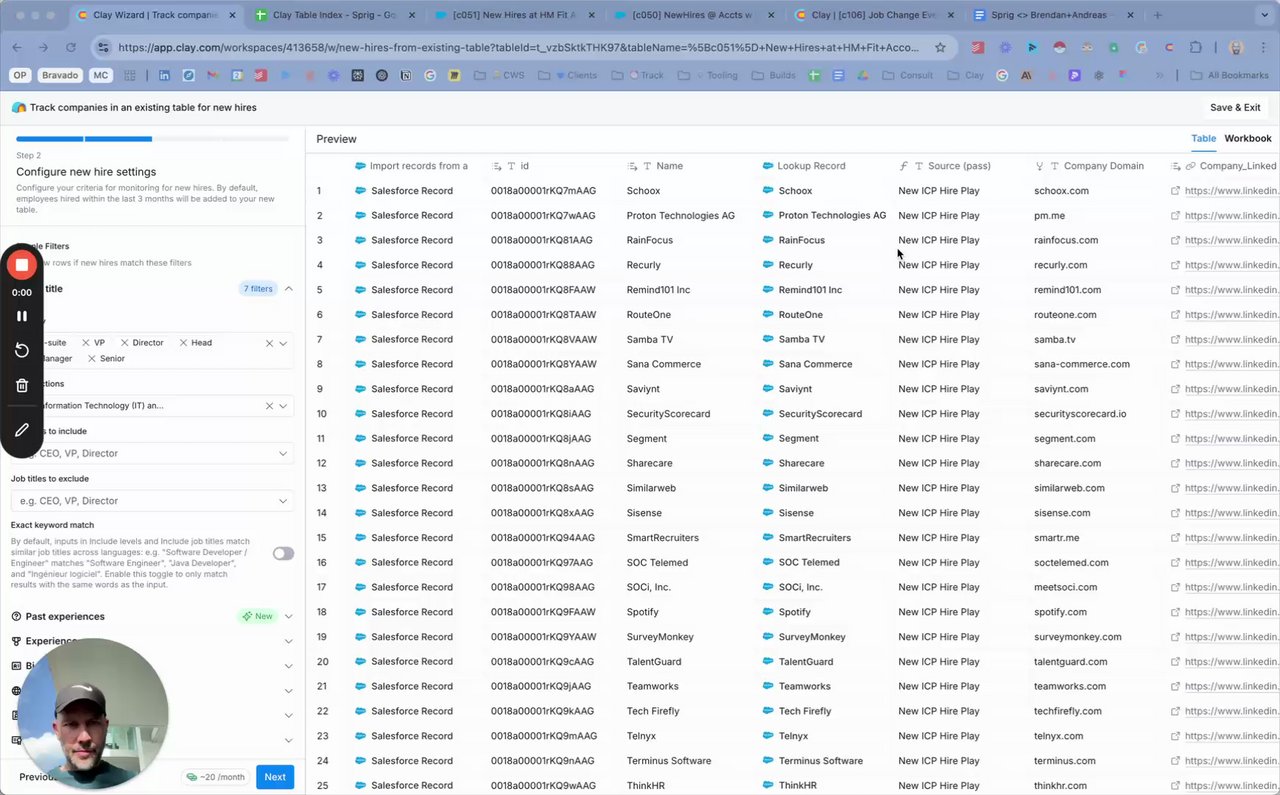Remove the Head seniority tag
This screenshot has height=795, width=1280.
tap(183, 343)
